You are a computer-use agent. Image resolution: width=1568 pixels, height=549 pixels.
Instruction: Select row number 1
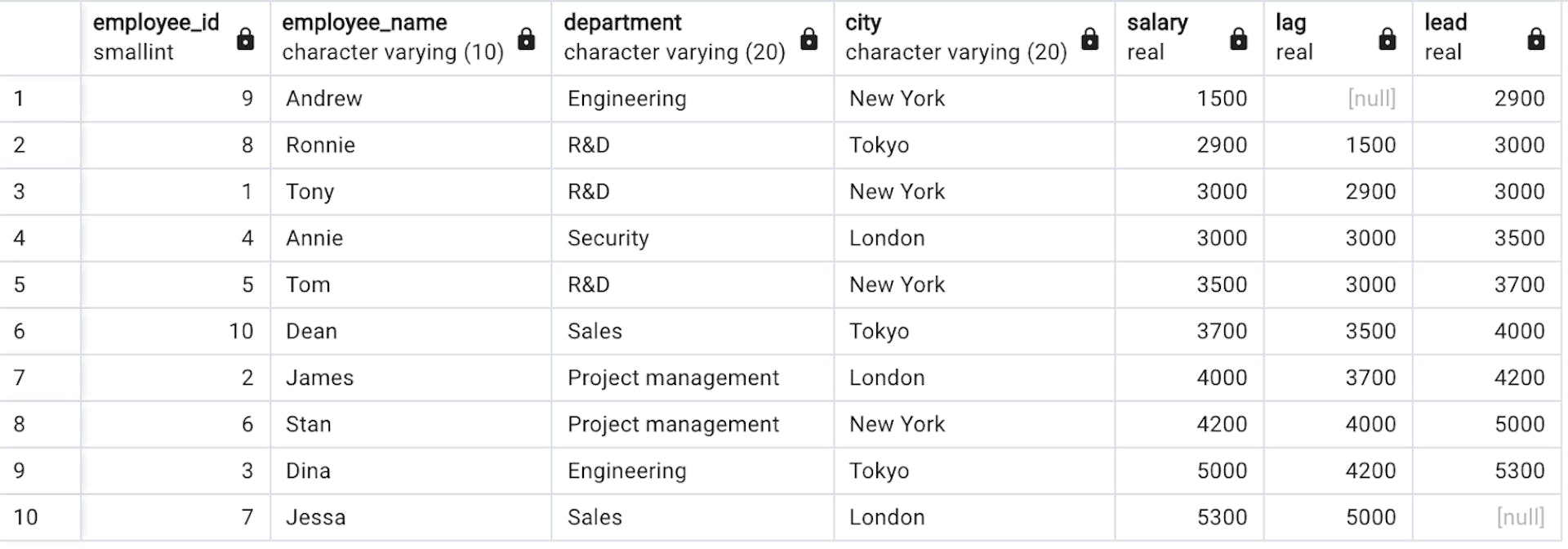39,99
